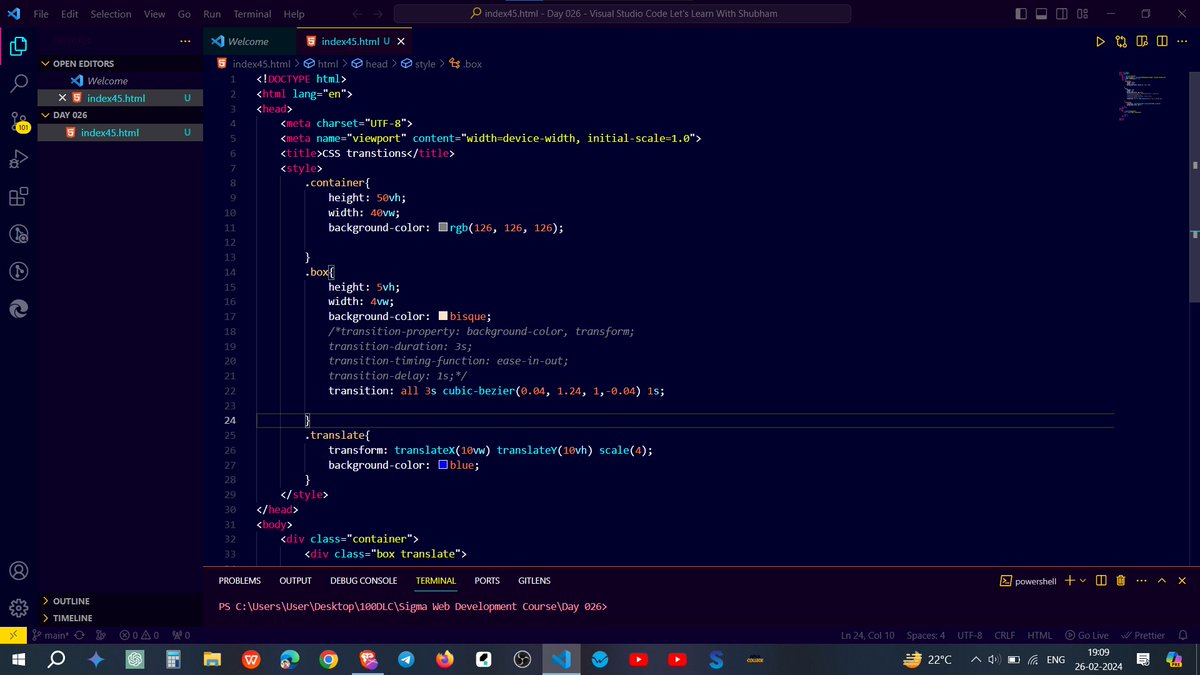Viewport: 1200px width, 675px height.
Task: Run the code with the play icon
Action: pos(1100,41)
